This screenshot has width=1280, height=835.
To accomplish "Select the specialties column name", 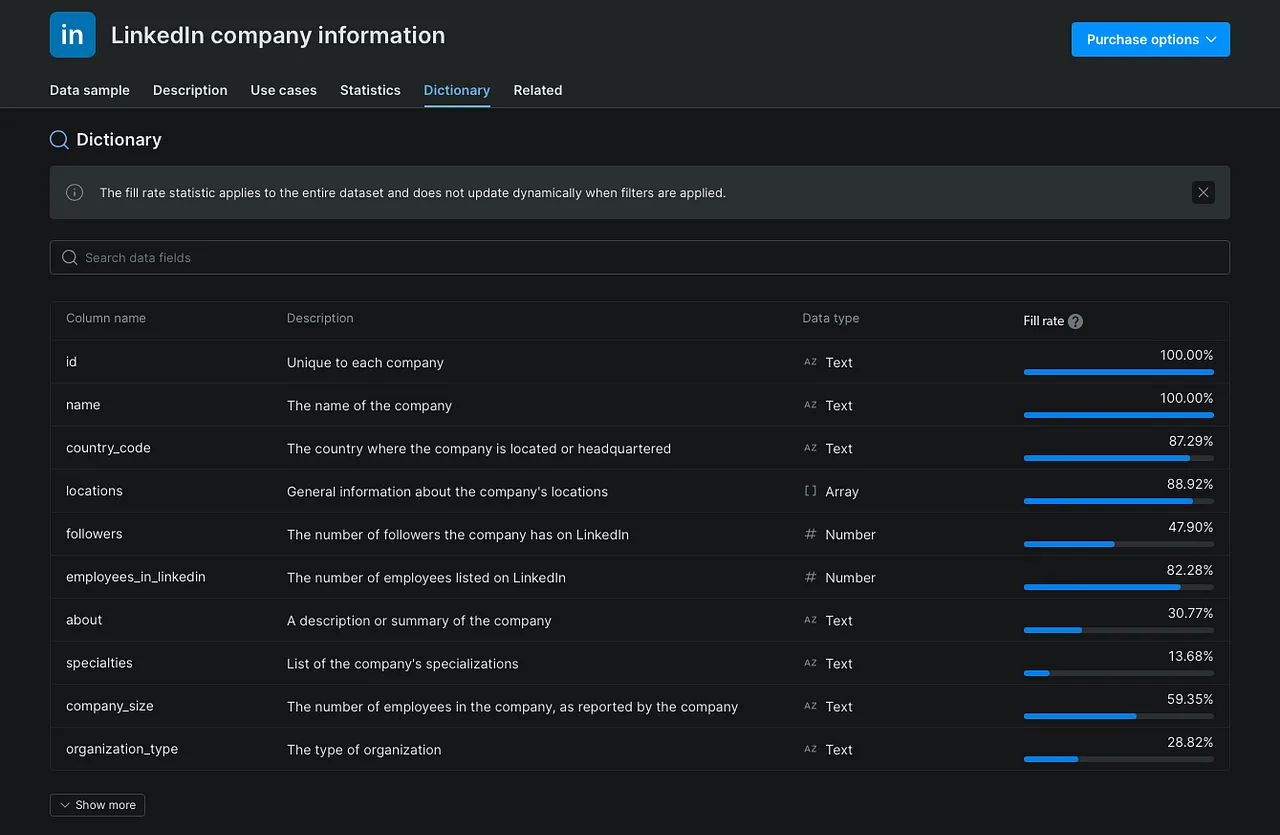I will point(99,663).
